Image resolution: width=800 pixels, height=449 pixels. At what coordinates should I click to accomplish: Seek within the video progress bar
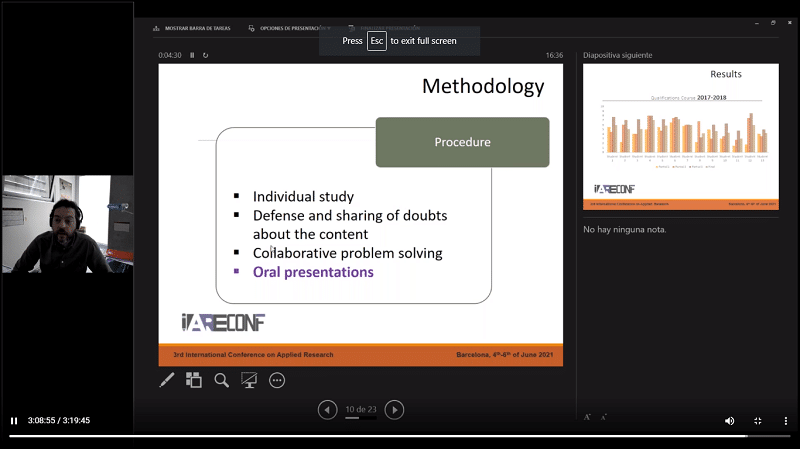[400, 436]
